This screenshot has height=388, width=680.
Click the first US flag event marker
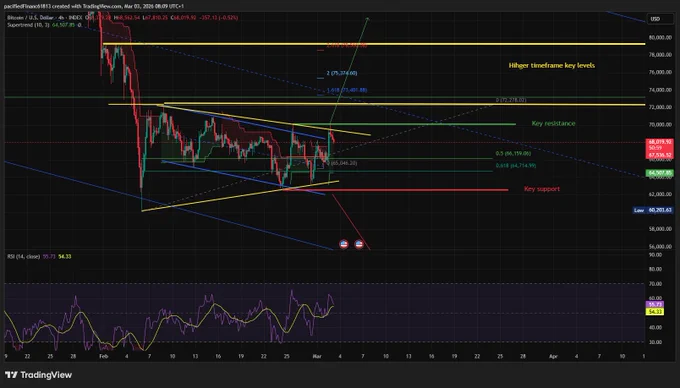tap(343, 244)
